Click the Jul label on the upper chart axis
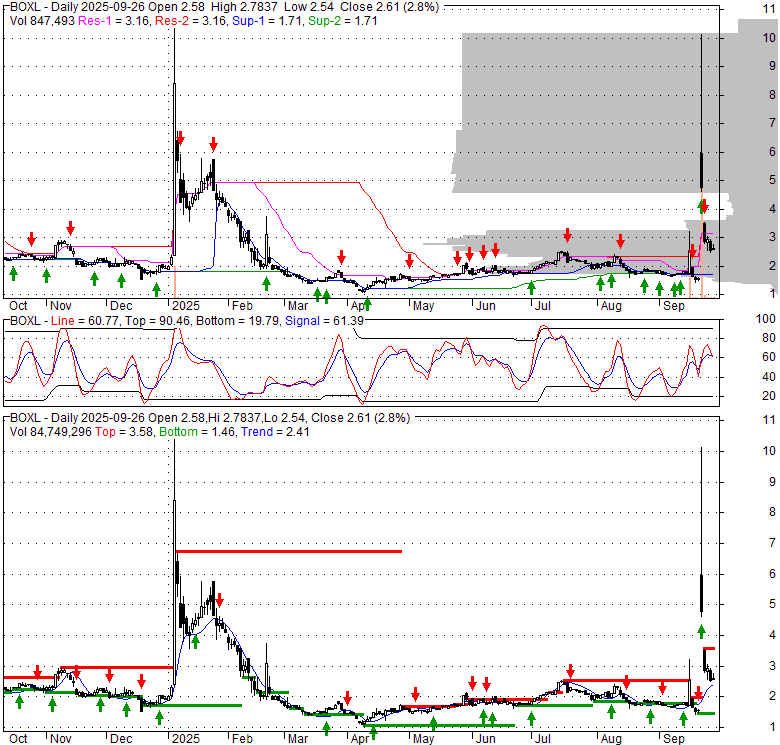This screenshot has height=745, width=780. [543, 306]
